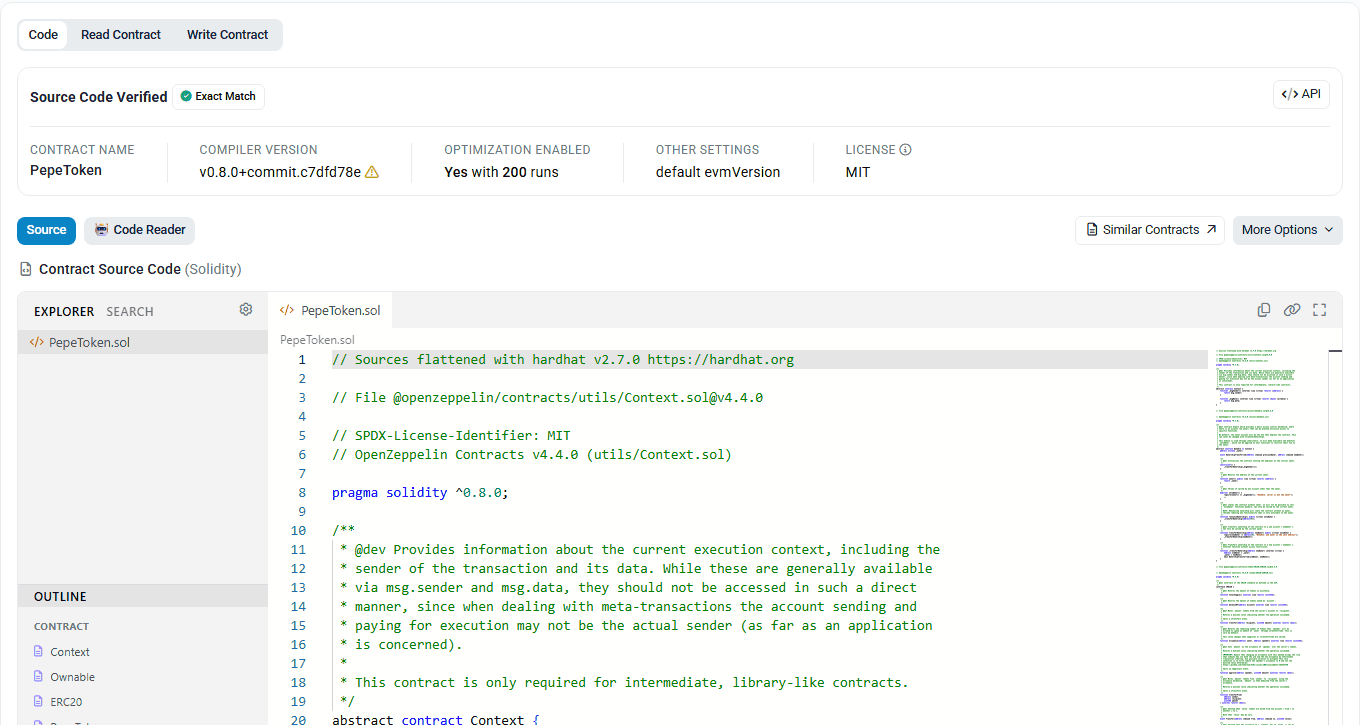
Task: Switch to the SEARCH panel tab
Action: [130, 312]
